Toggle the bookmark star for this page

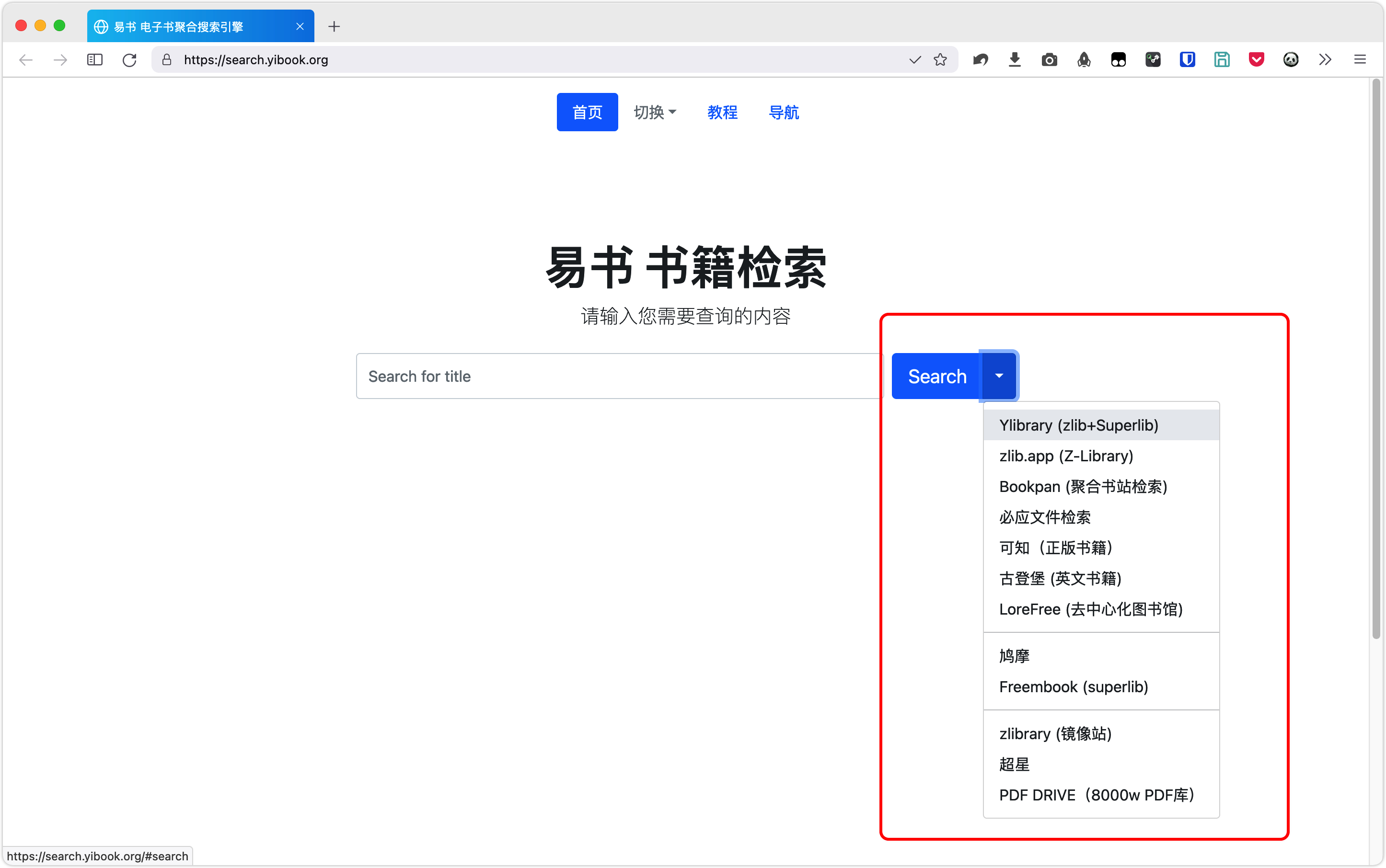[940, 60]
